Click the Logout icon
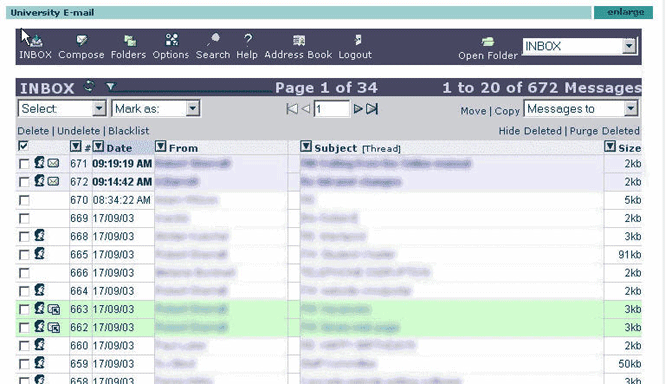This screenshot has width=672, height=384. click(358, 40)
